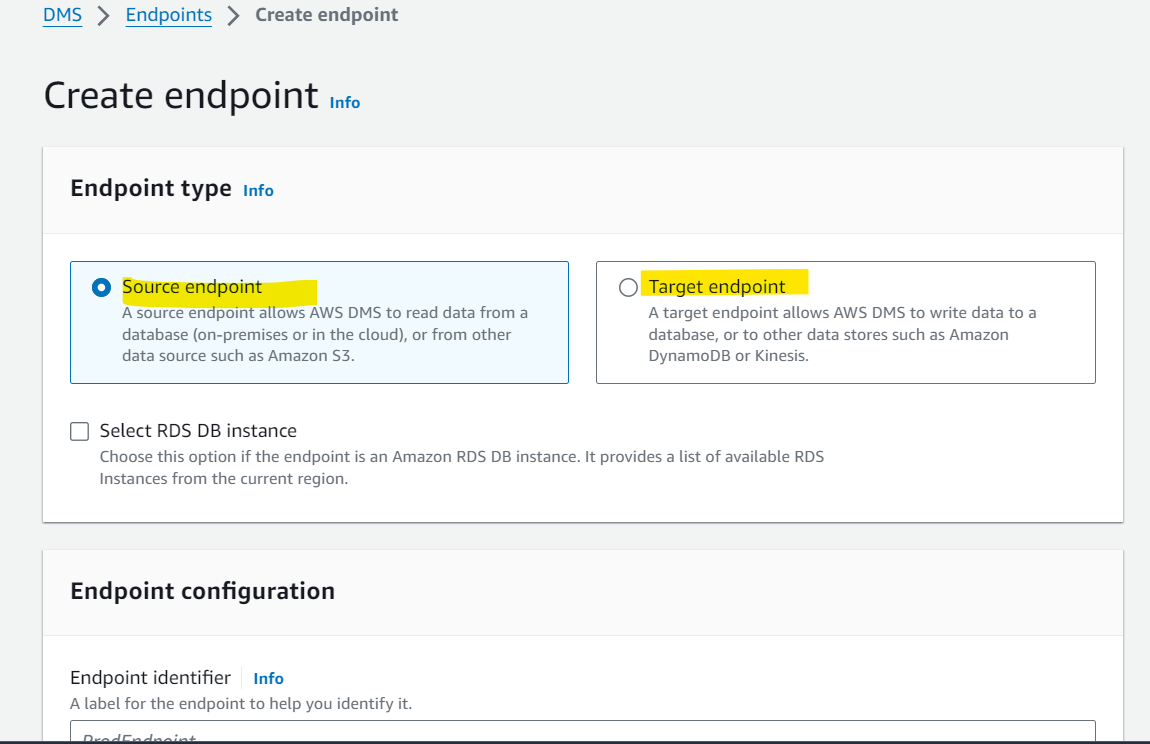This screenshot has width=1150, height=744.
Task: Click the Target endpoint card description
Action: (842, 335)
